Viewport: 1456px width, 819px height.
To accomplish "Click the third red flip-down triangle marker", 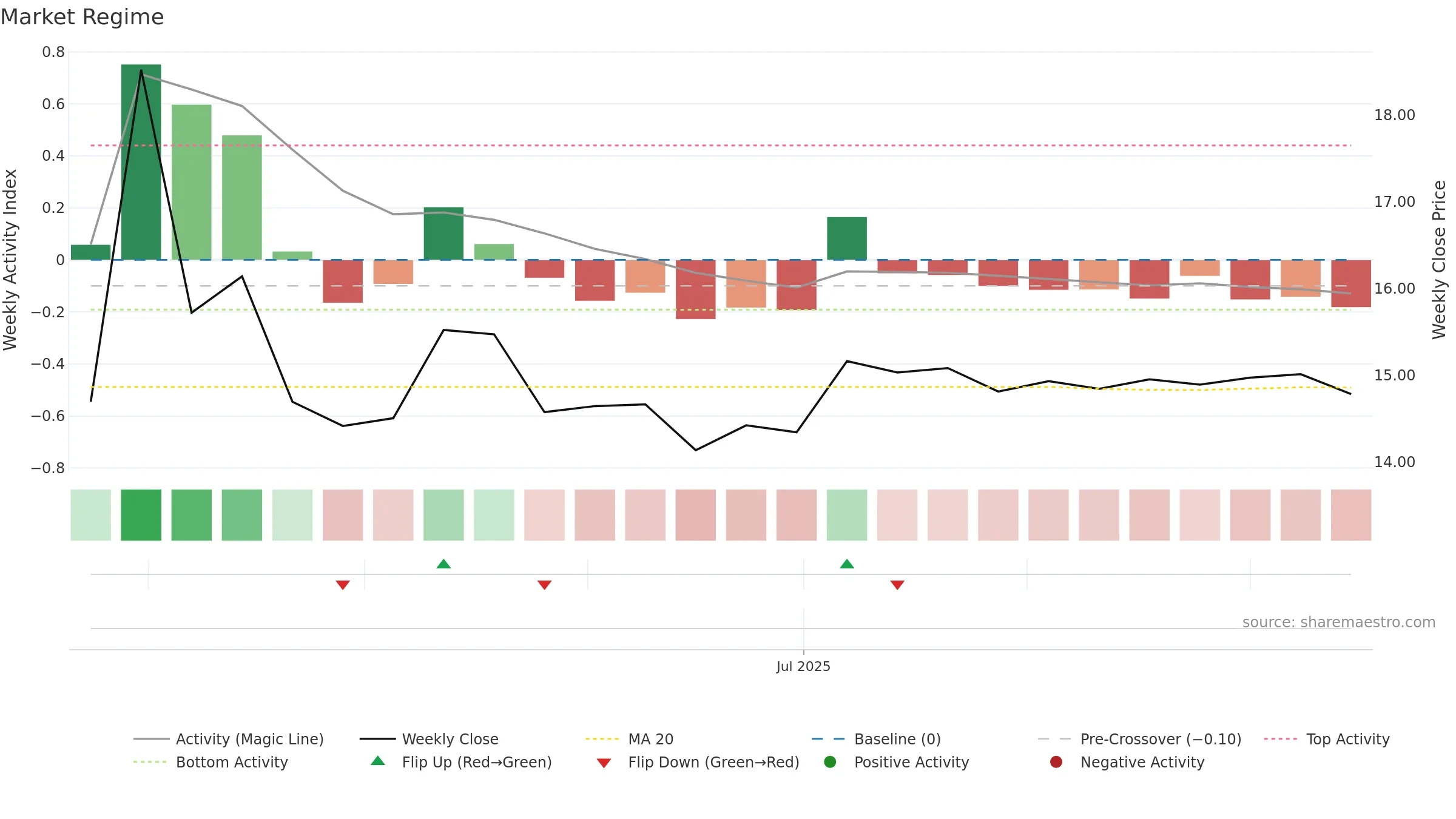I will [x=897, y=585].
